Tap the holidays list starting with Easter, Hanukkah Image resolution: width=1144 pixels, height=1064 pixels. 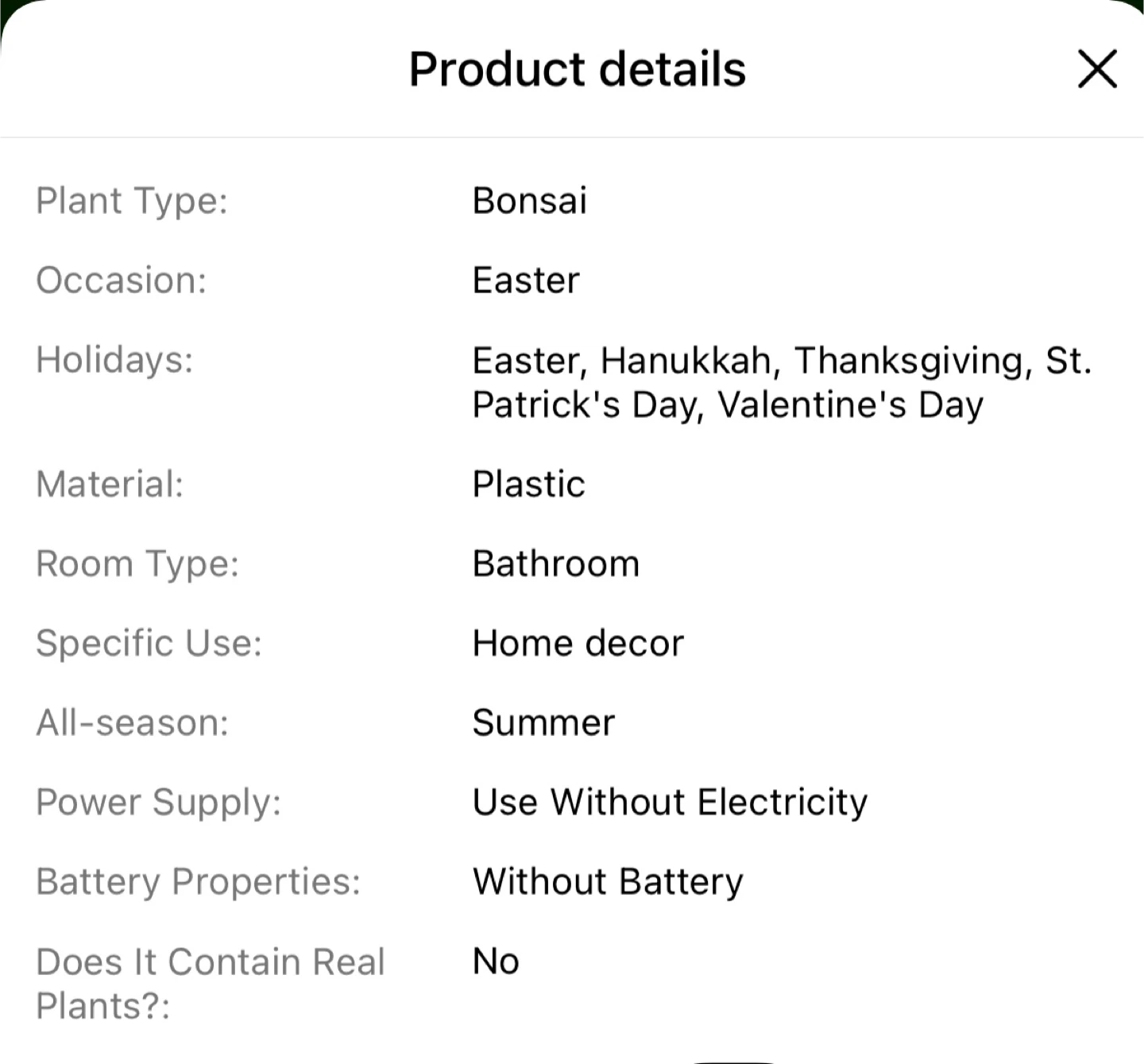[x=783, y=382]
